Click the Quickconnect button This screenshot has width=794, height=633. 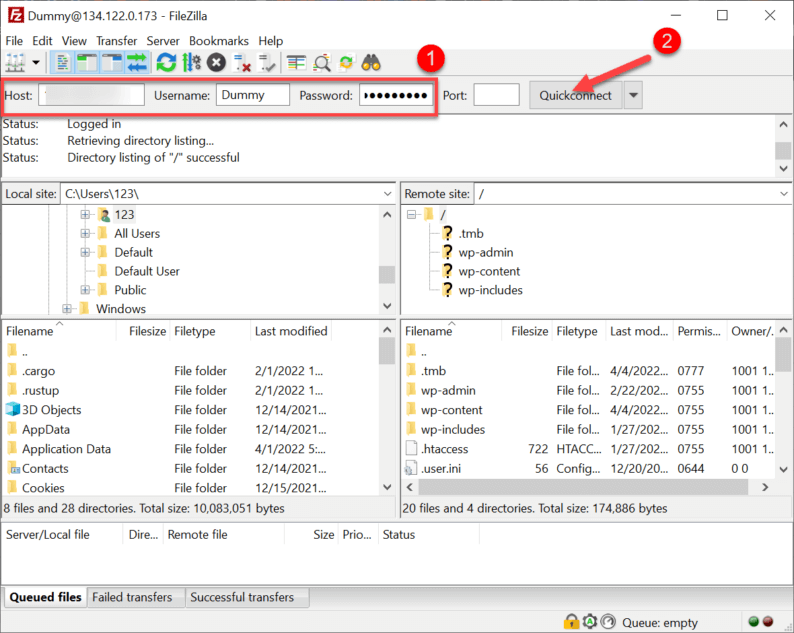click(575, 95)
